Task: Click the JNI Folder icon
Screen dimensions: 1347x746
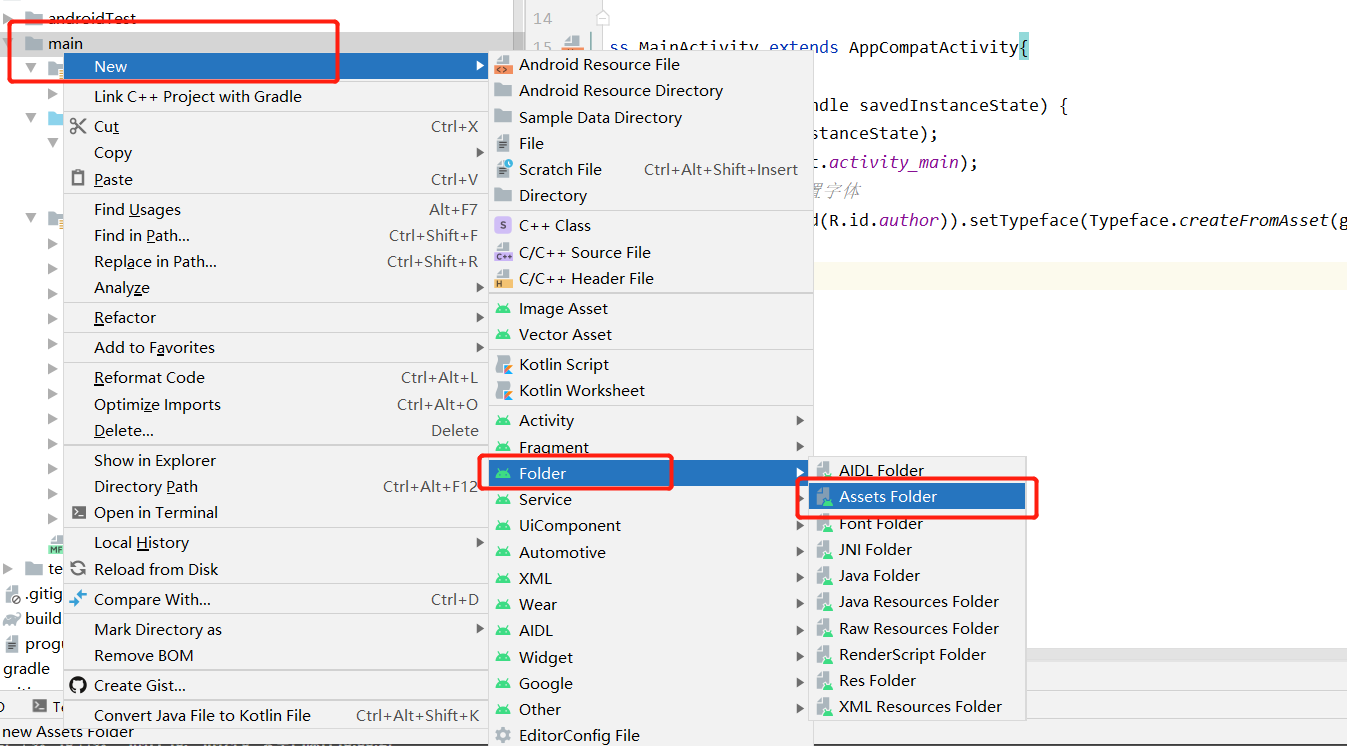Action: coord(824,549)
